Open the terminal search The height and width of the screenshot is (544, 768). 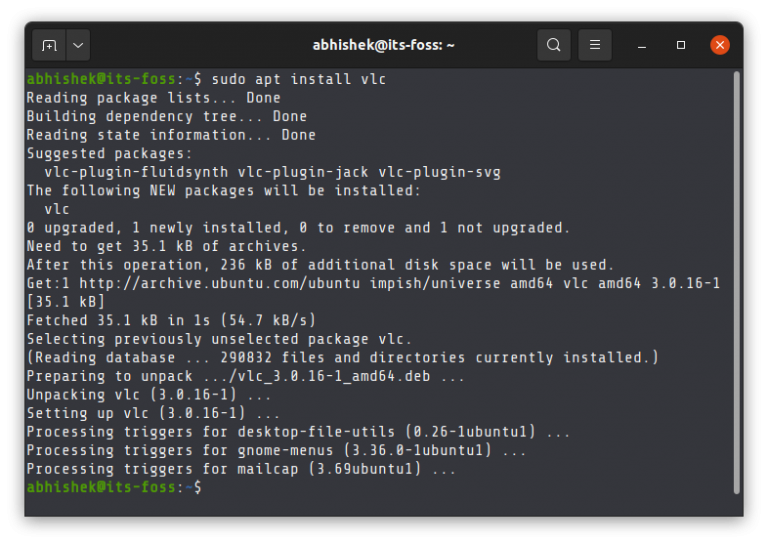click(554, 45)
